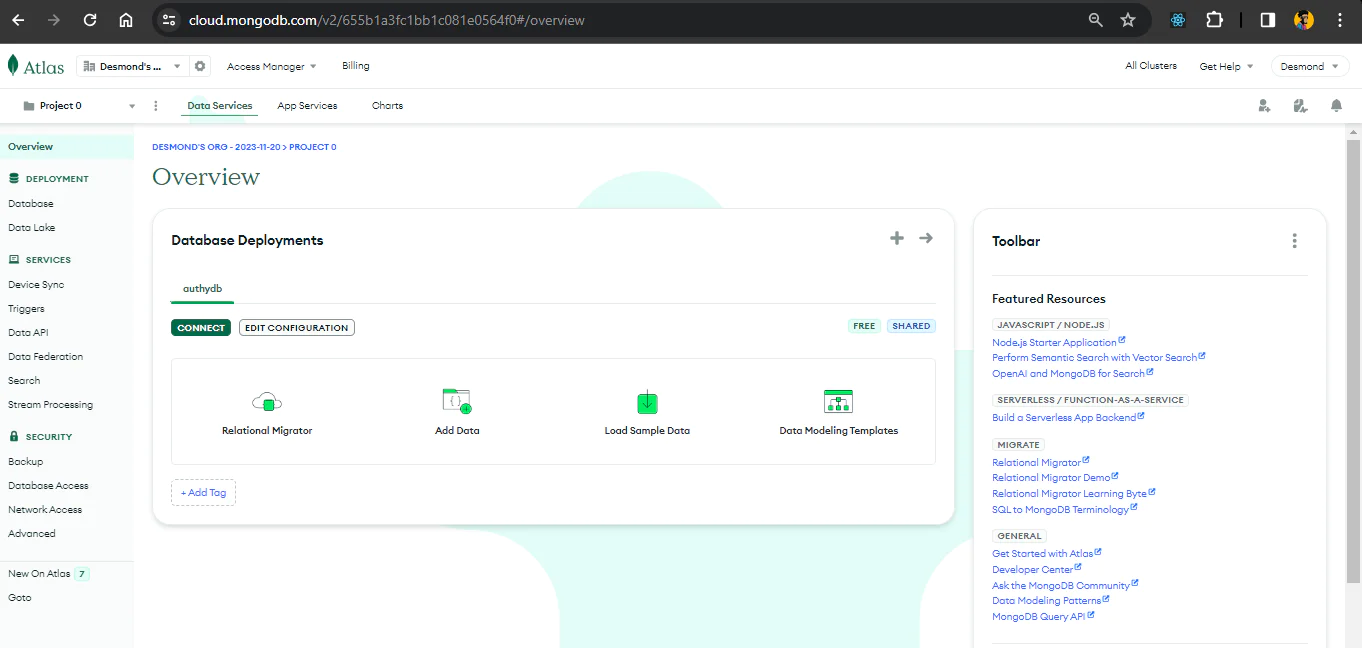Viewport: 1362px width, 648px height.
Task: Open Network Access in the sidebar
Action: 45,510
